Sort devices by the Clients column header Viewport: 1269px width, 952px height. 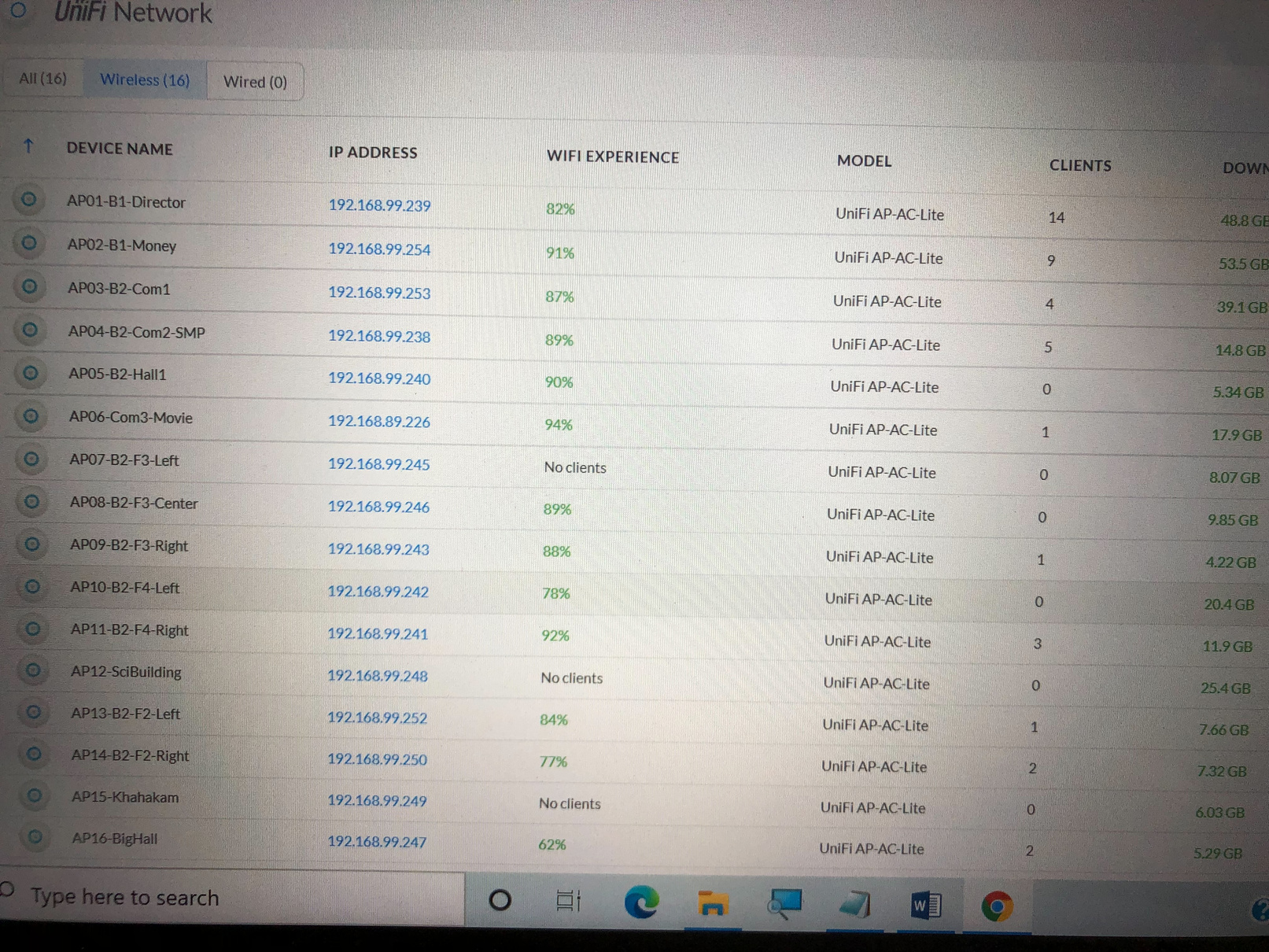click(x=1079, y=165)
